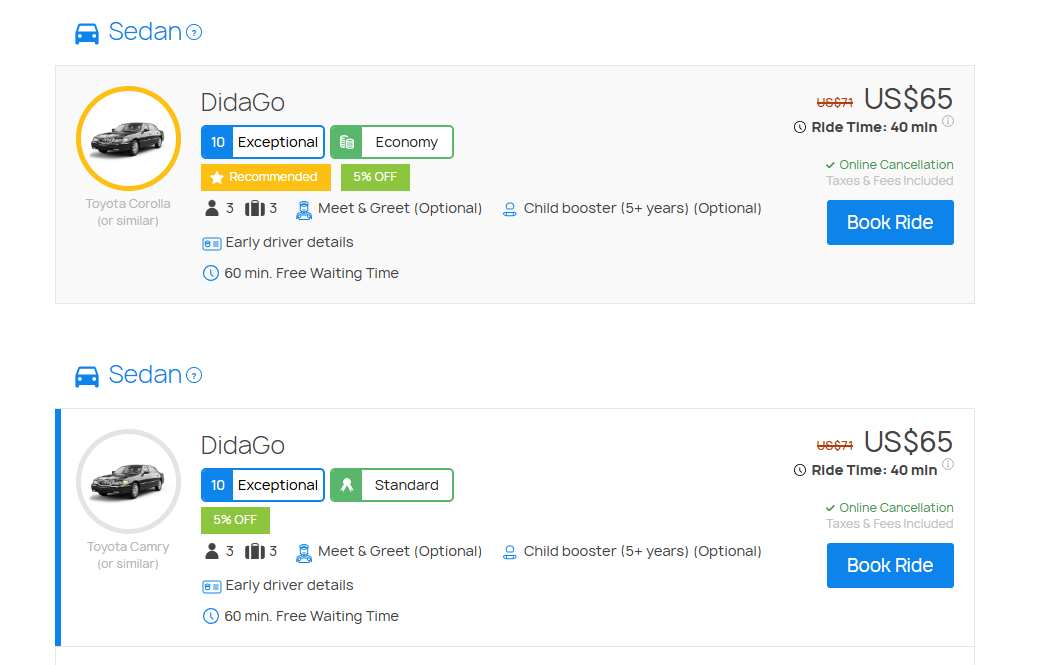Book Ride for the Toyota Camry sedan
Screen dimensions: 1052x665
tap(890, 565)
